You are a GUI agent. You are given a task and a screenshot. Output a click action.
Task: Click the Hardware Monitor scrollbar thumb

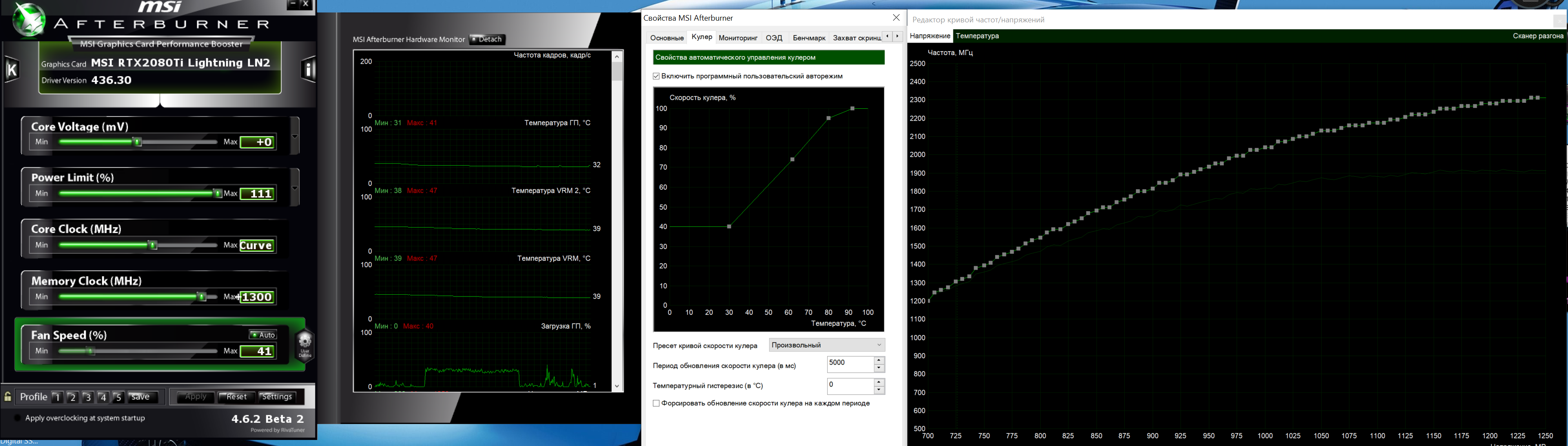[617, 71]
